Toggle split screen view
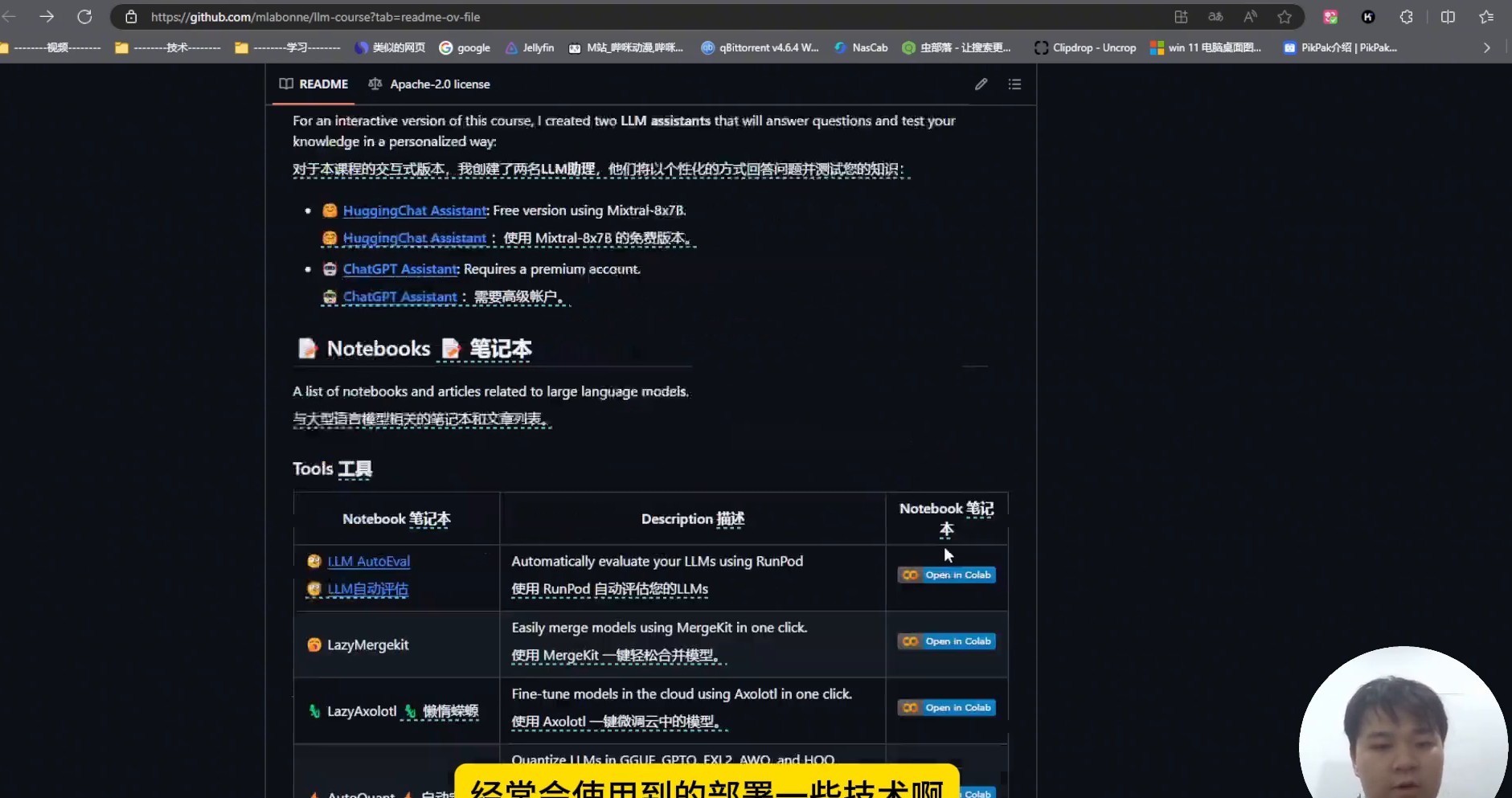This screenshot has width=1512, height=798. [x=1448, y=17]
